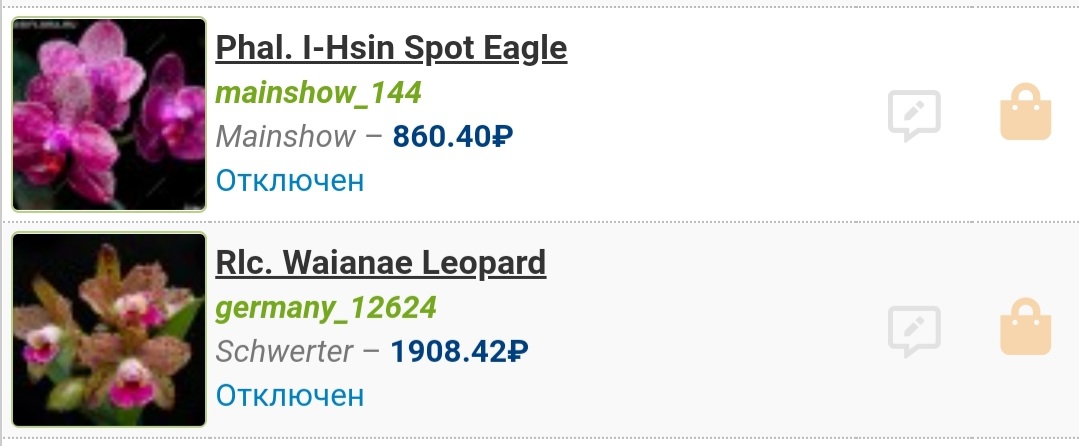The height and width of the screenshot is (446, 1080).
Task: Toggle the Отключен status of Spot Eagle
Action: [290, 181]
